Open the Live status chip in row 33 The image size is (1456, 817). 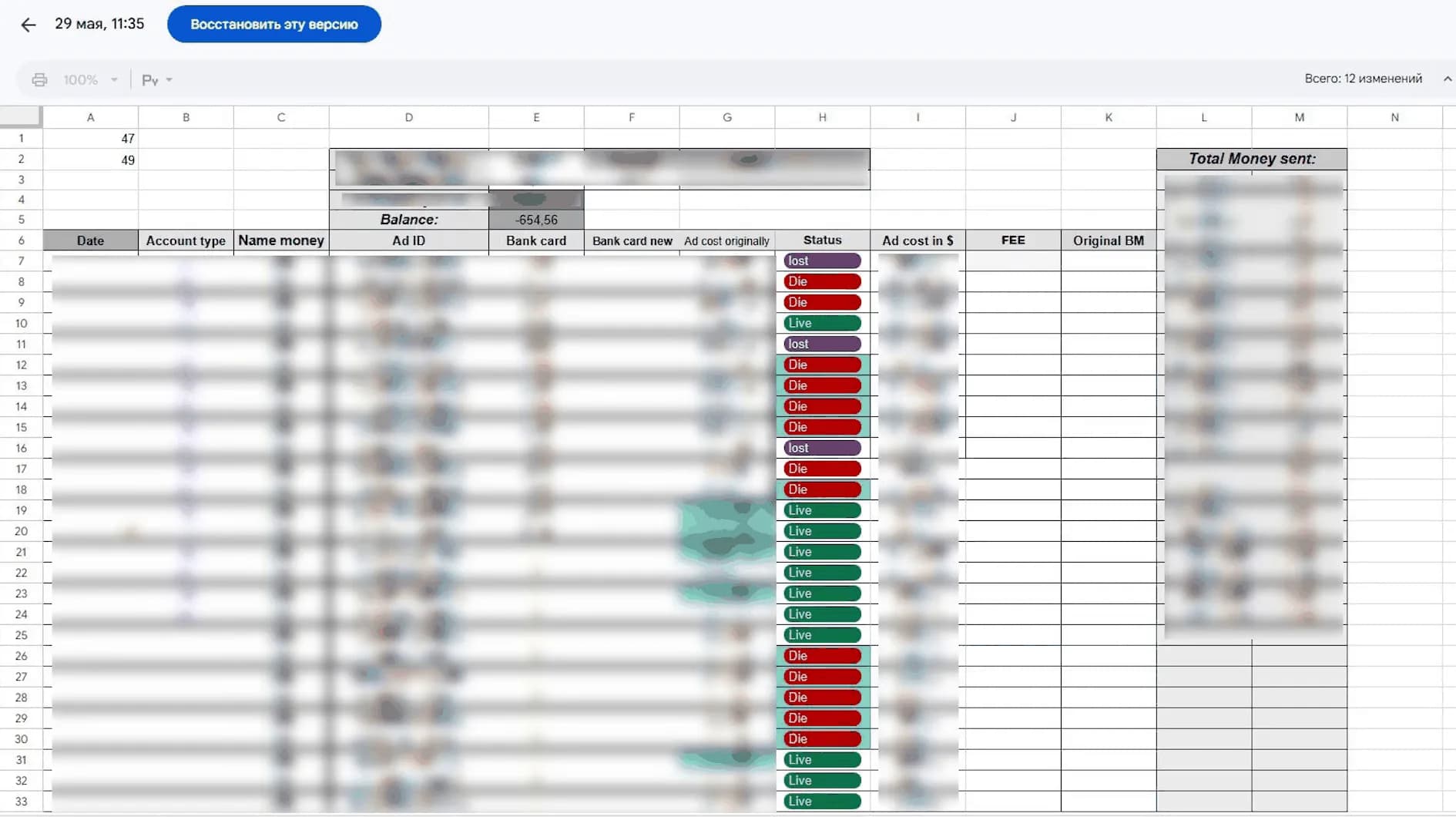pyautogui.click(x=822, y=802)
